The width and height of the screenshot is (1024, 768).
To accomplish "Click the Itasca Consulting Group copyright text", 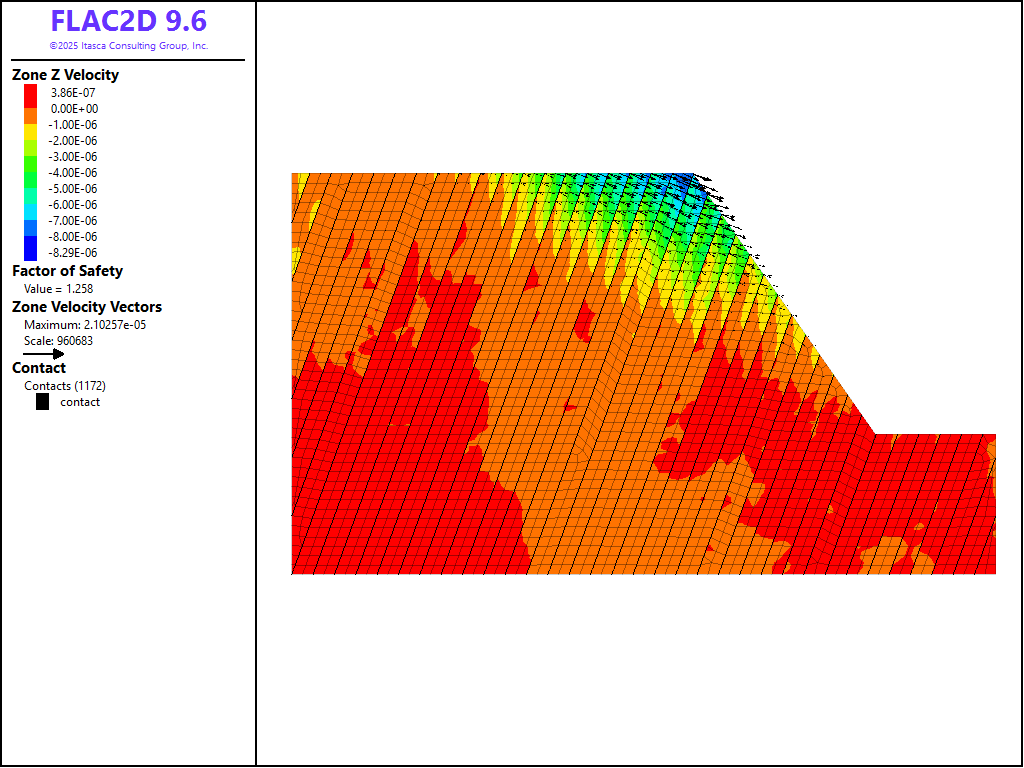I will click(128, 46).
